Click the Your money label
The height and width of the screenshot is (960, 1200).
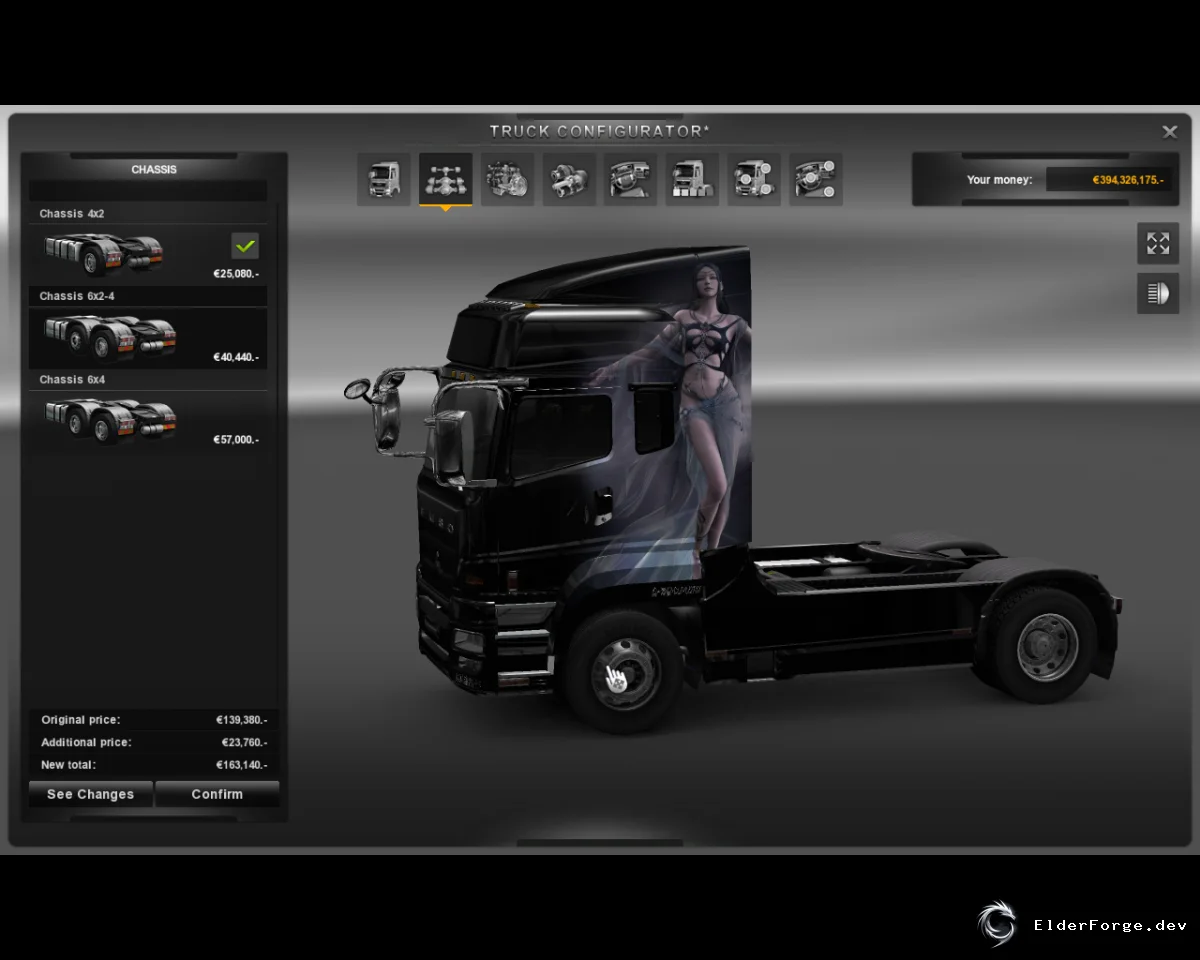pos(999,180)
